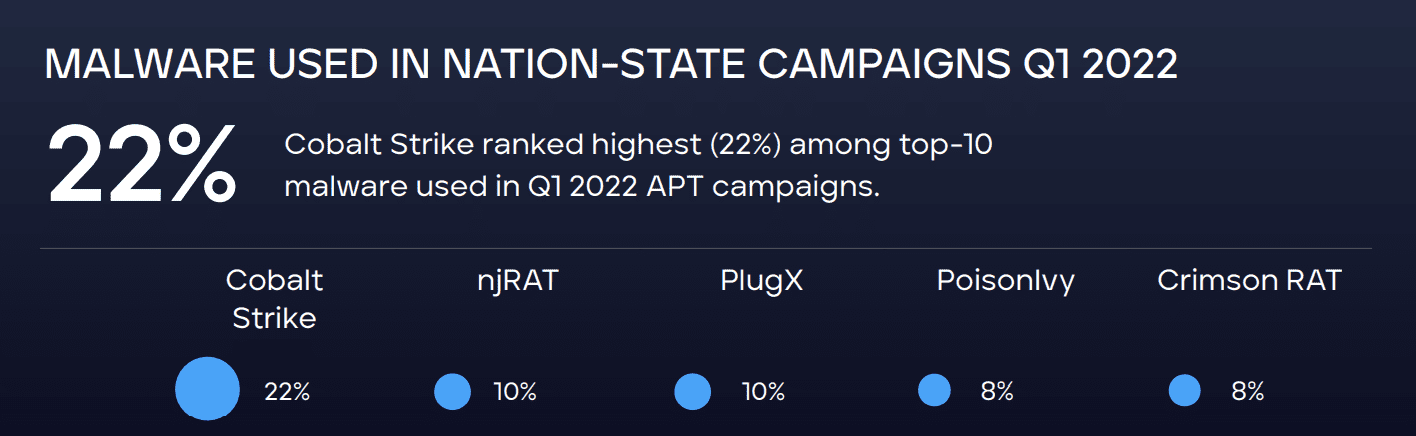Click the 'malware used in Q1 2022 APT campaigns' line

pyautogui.click(x=582, y=187)
